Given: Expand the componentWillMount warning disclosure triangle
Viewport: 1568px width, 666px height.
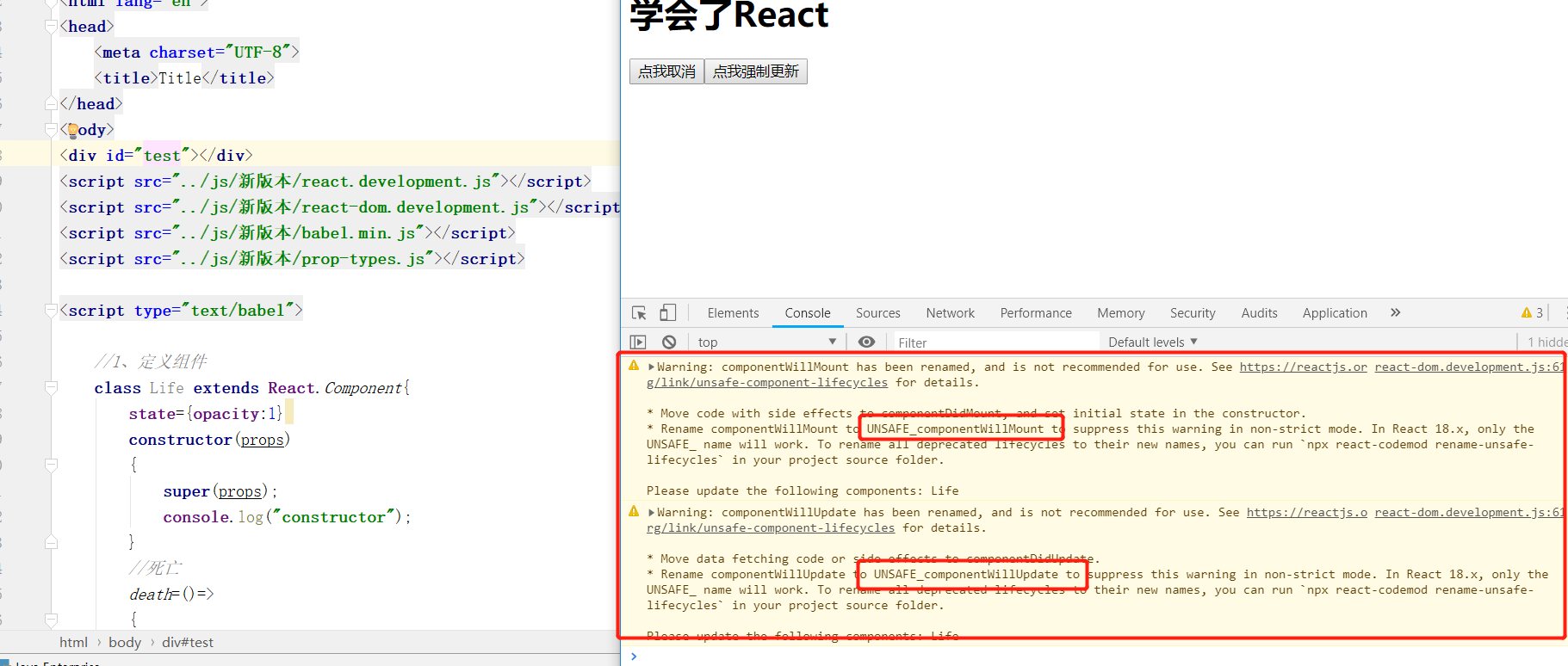Looking at the screenshot, I should pos(651,367).
